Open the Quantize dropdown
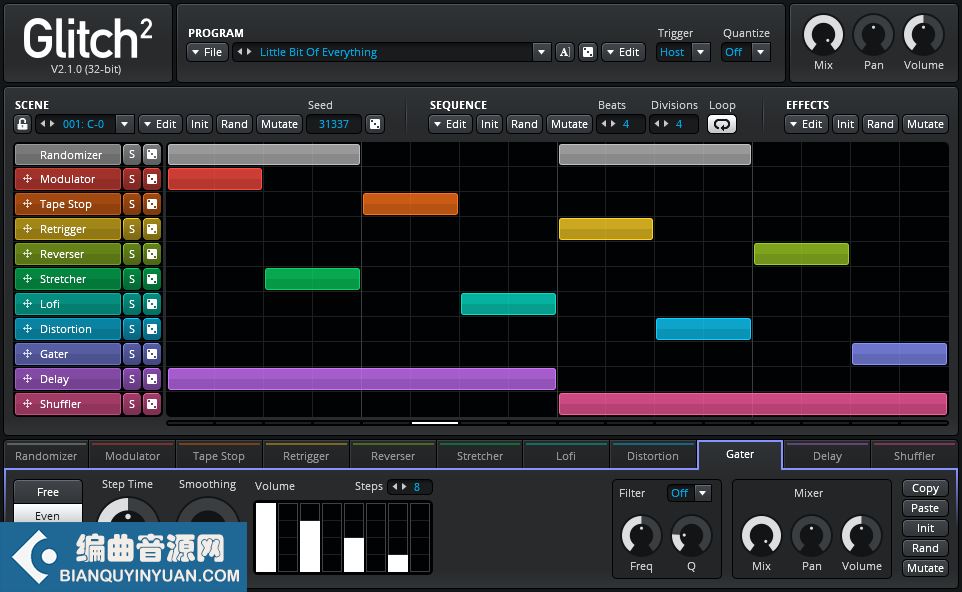Viewport: 962px width, 592px height. point(761,52)
